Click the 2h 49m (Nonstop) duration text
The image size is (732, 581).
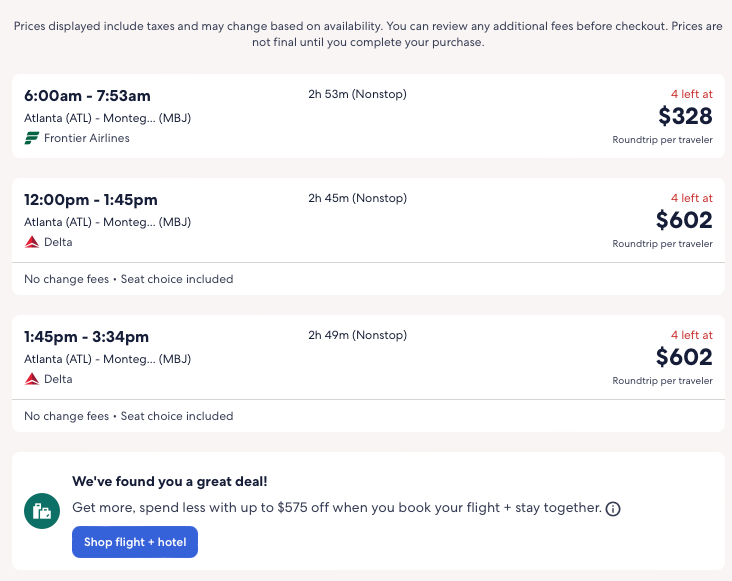[x=357, y=335]
